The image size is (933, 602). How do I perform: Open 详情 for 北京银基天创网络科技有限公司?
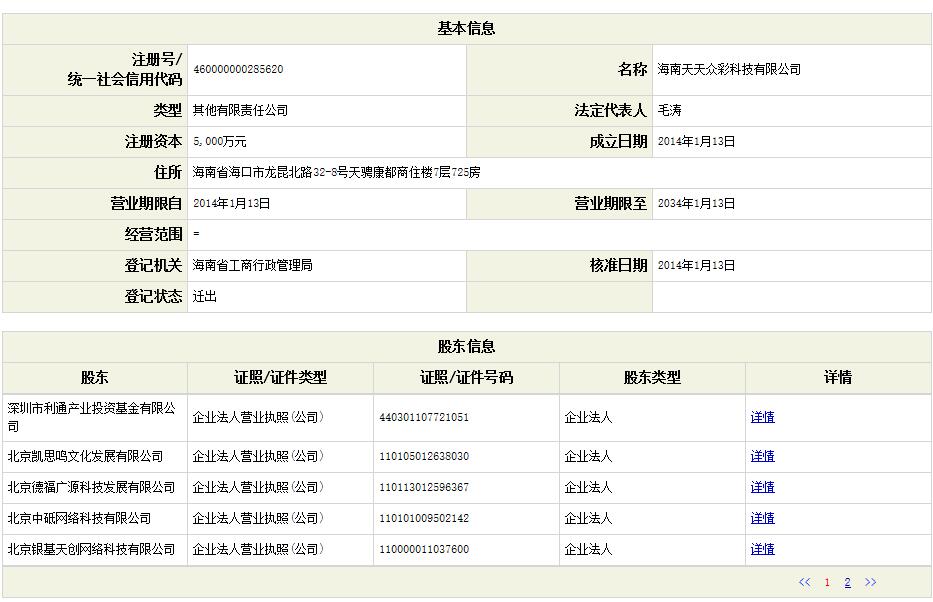pos(762,549)
